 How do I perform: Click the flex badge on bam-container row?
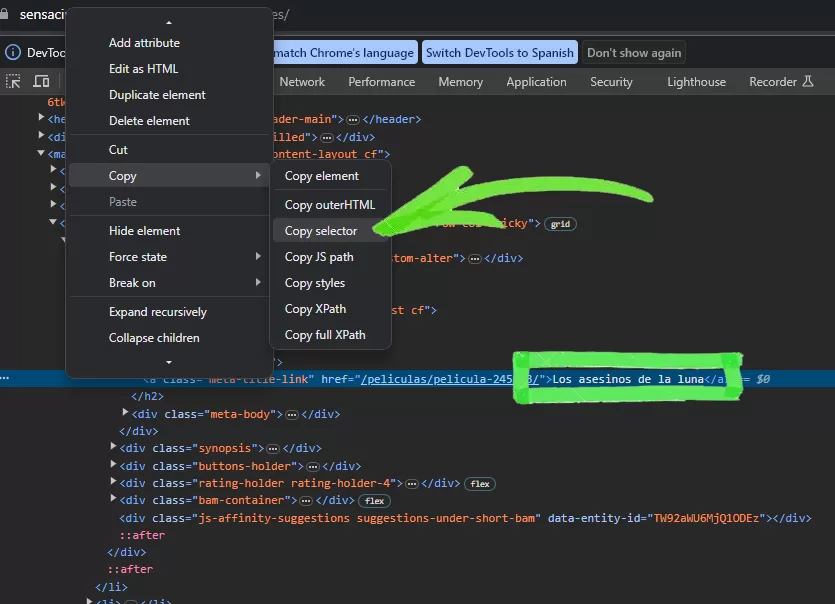tap(374, 501)
